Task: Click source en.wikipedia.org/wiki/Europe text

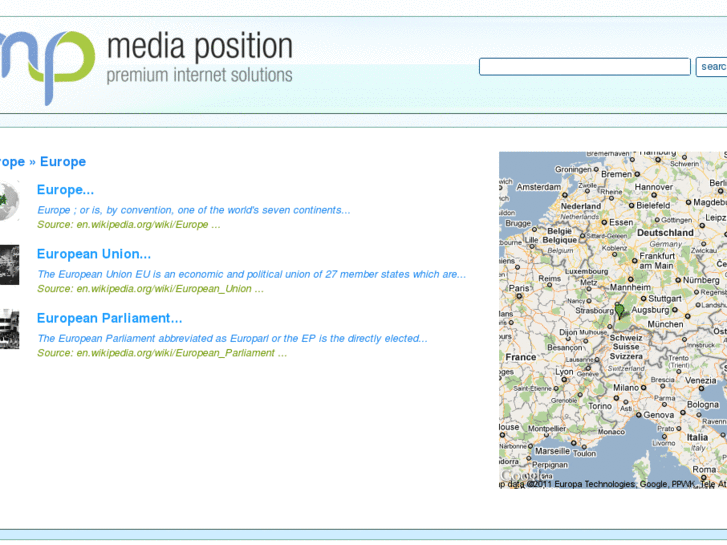Action: [129, 224]
